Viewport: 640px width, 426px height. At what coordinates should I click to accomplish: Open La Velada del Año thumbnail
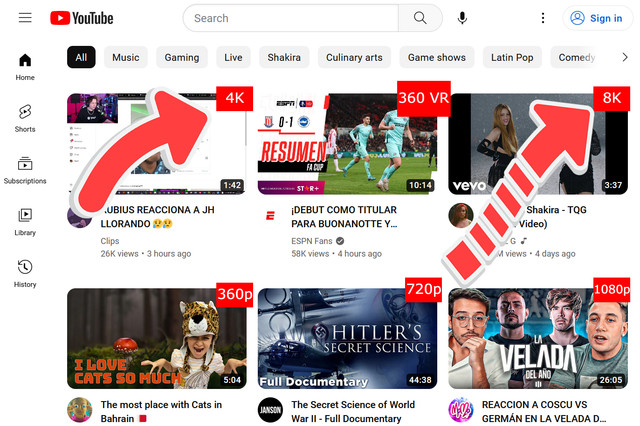pyautogui.click(x=538, y=338)
